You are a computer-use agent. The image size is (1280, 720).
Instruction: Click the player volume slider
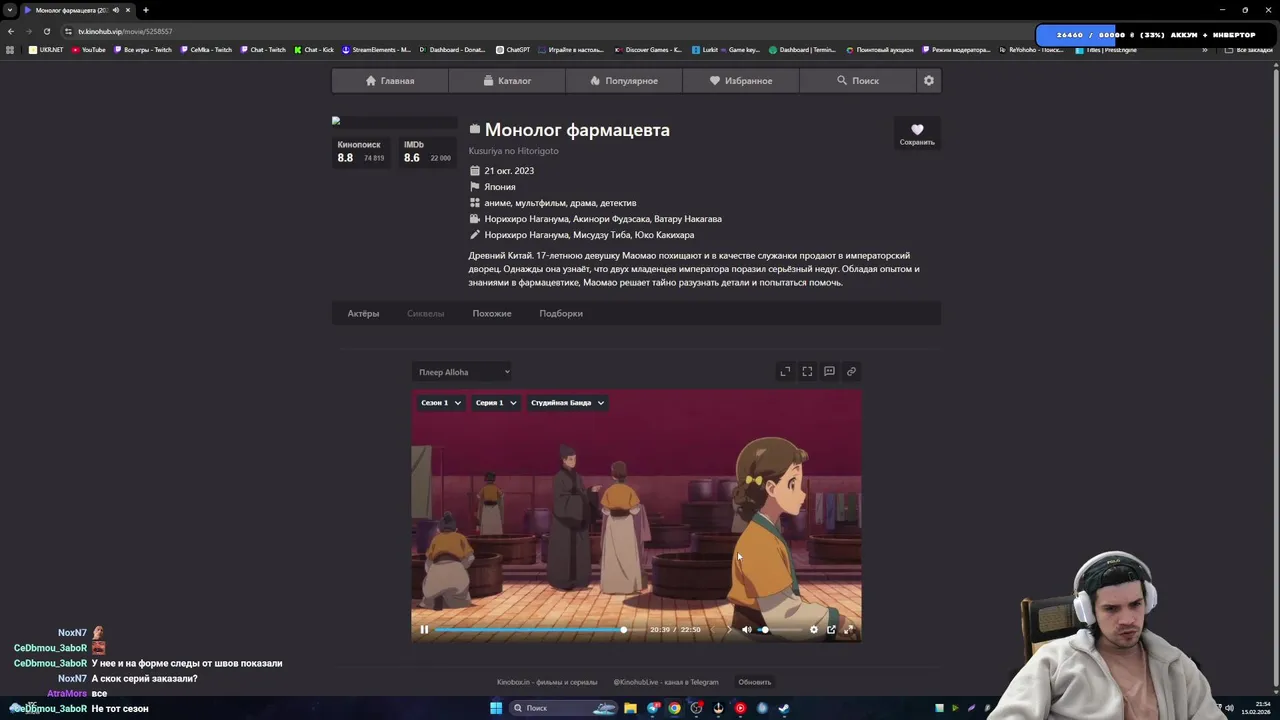[x=778, y=630]
